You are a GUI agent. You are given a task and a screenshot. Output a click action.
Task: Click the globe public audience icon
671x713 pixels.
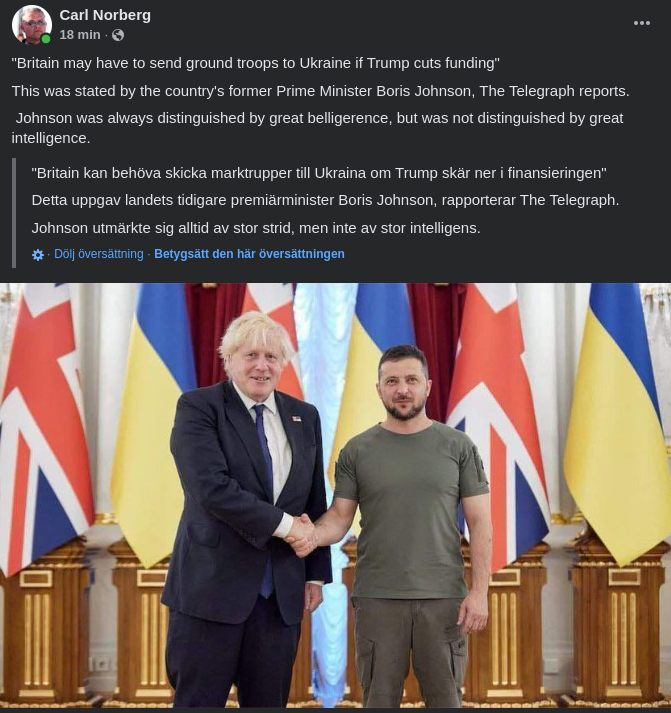(118, 35)
